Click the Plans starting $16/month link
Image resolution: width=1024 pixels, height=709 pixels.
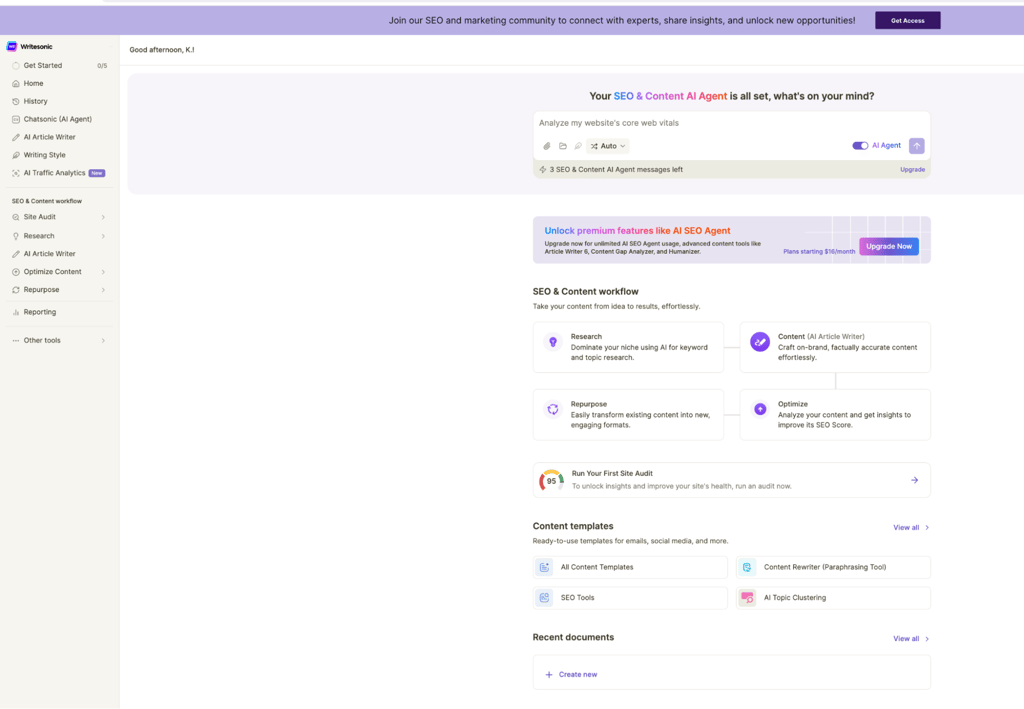point(819,251)
